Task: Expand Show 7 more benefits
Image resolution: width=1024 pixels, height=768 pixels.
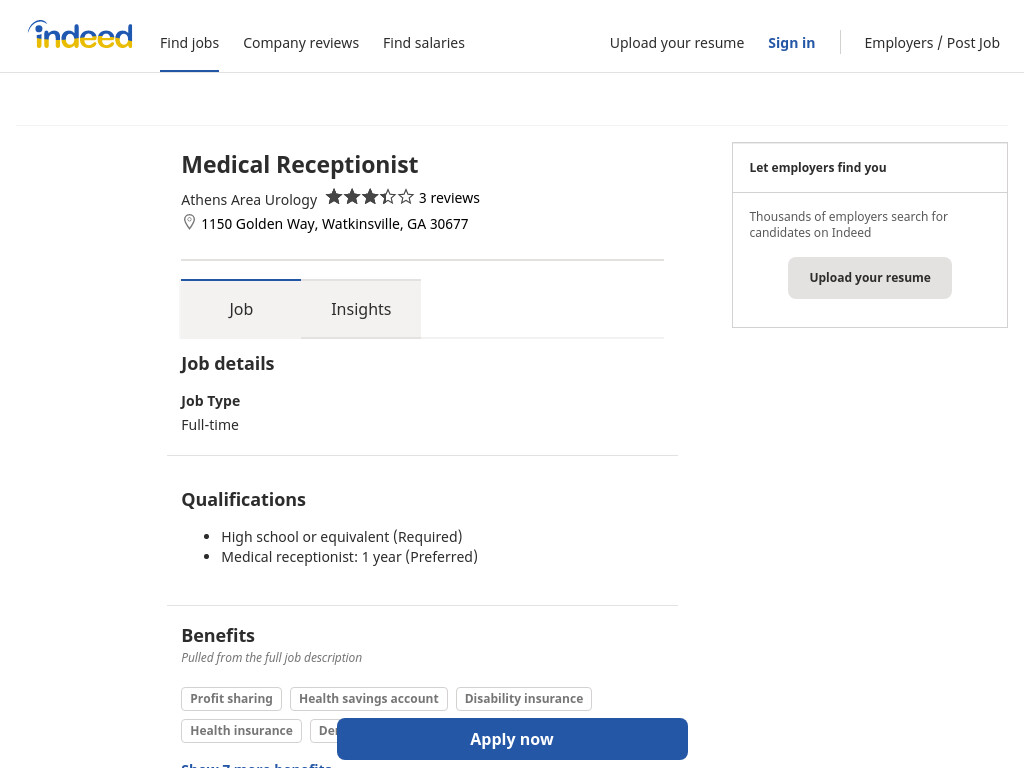Action: click(257, 765)
